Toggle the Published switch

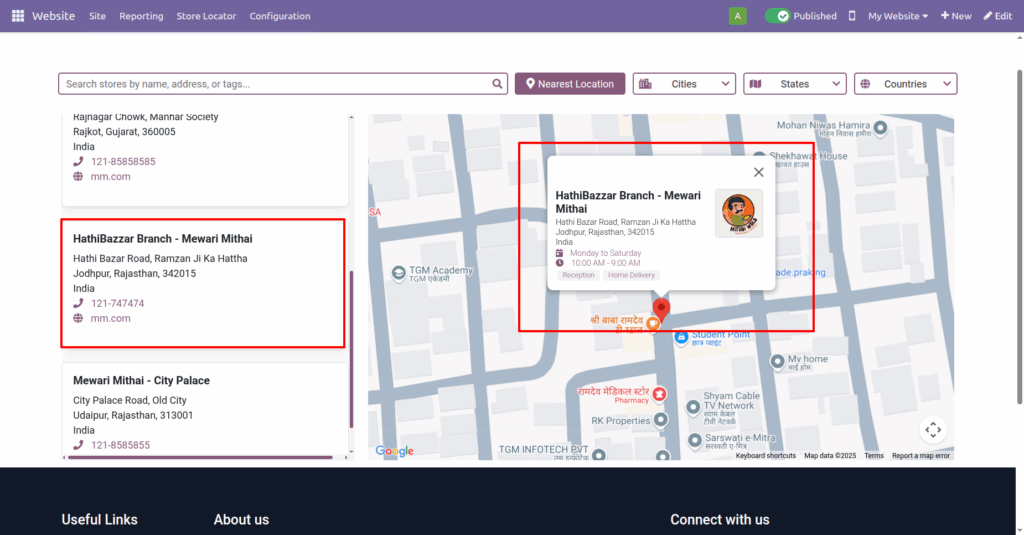click(x=777, y=16)
